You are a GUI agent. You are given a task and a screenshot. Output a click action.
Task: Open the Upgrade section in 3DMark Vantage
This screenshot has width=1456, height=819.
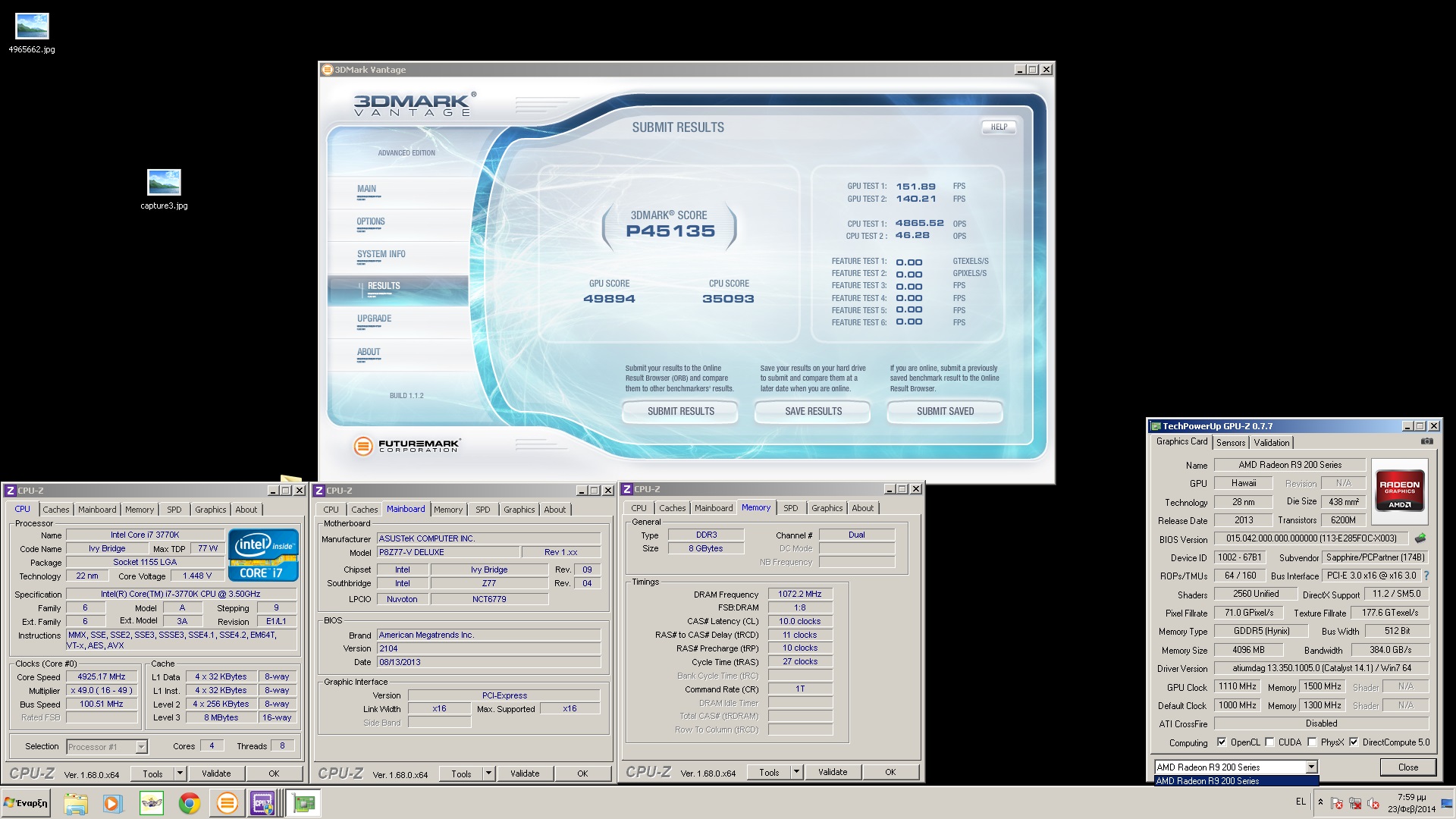click(x=375, y=319)
